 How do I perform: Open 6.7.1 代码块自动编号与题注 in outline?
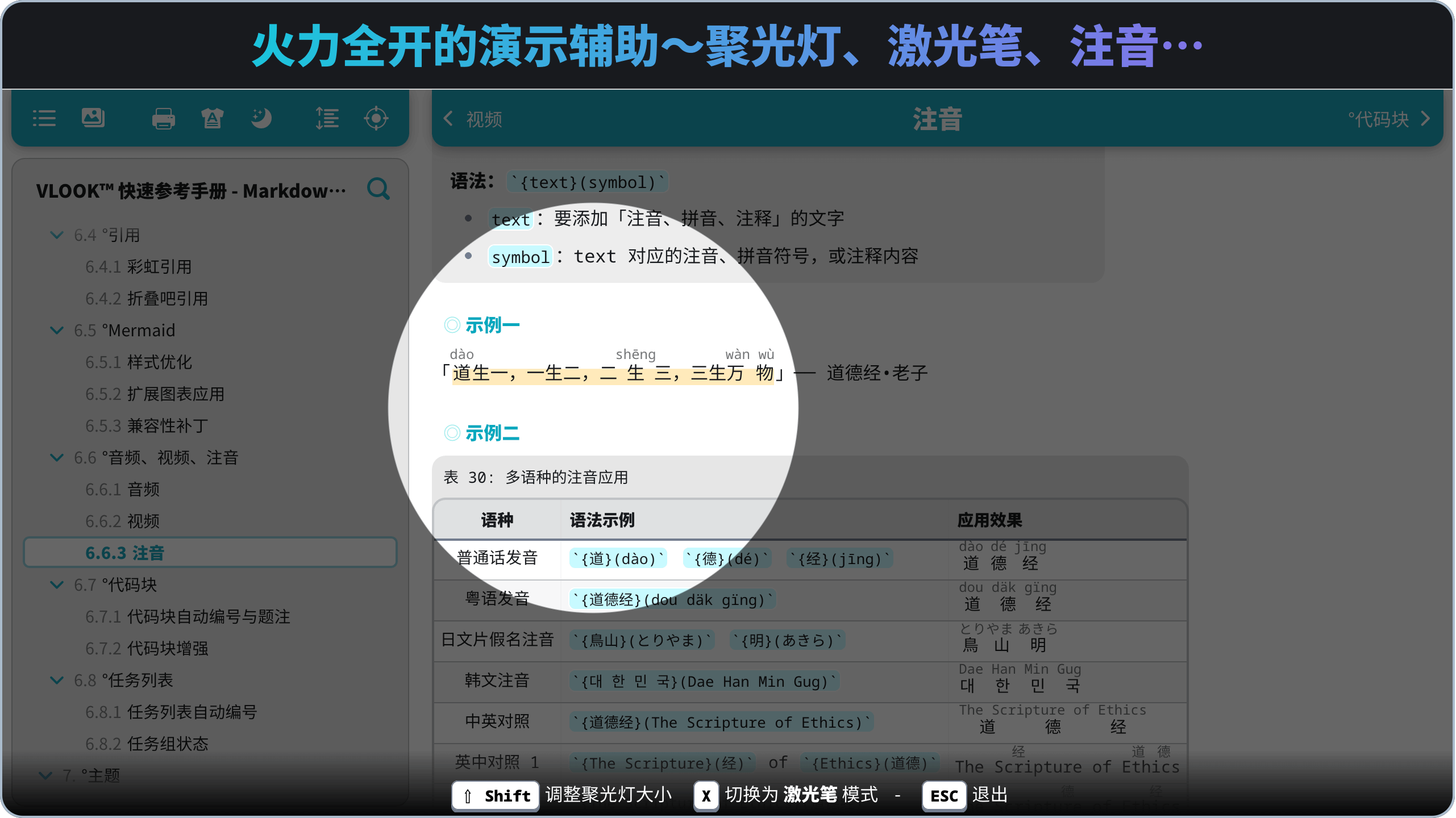[x=188, y=616]
